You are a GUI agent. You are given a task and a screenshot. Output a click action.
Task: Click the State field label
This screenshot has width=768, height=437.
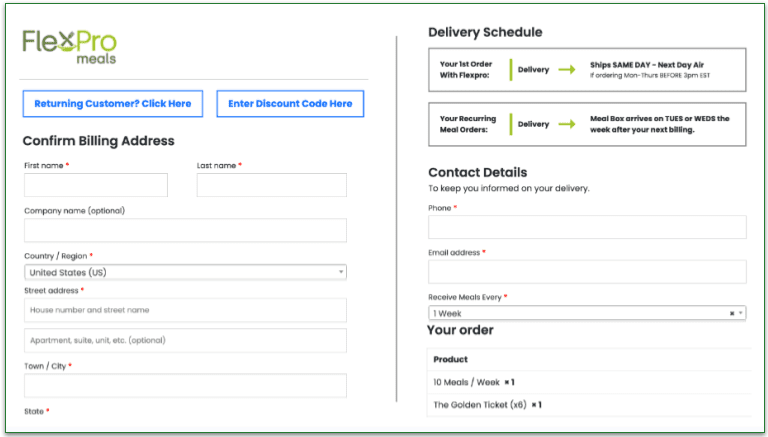[37, 412]
